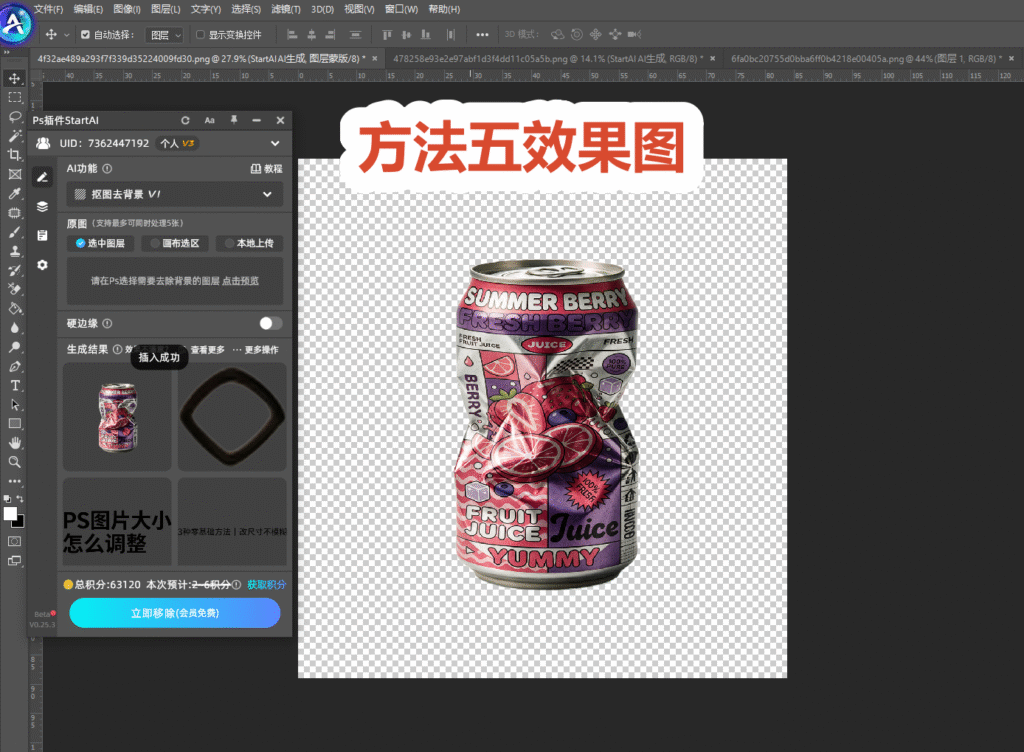Select the Path Selection tool

pyautogui.click(x=14, y=405)
